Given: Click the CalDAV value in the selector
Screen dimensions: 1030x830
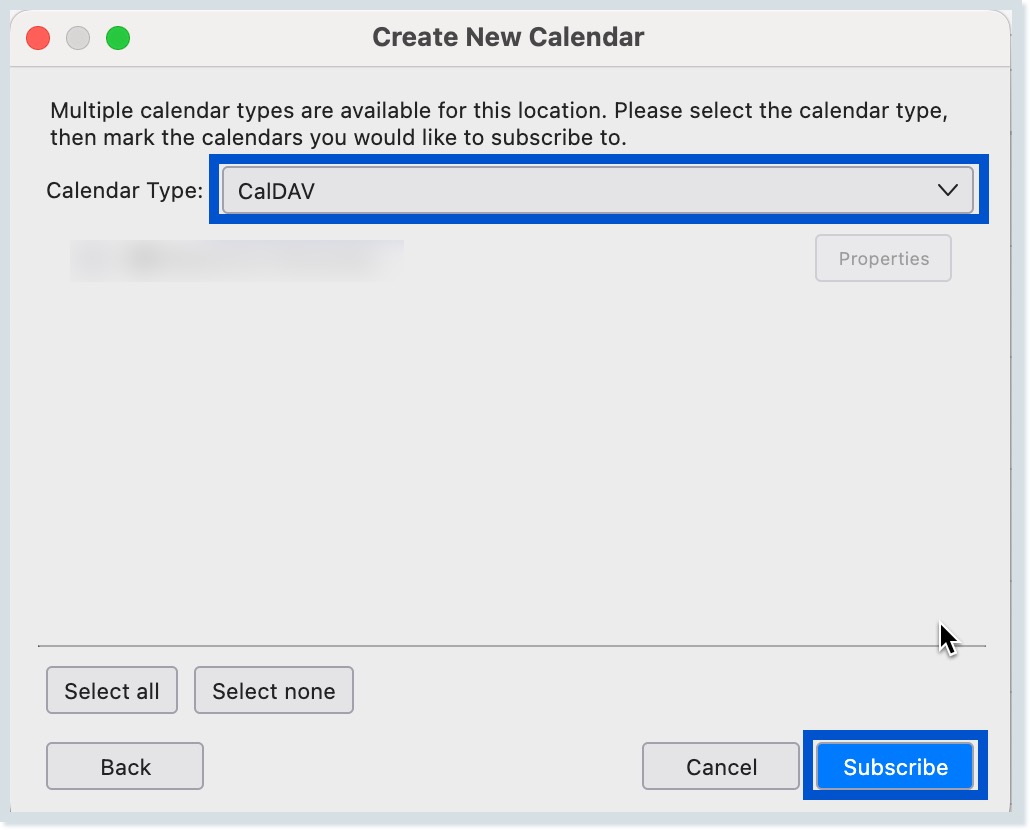Looking at the screenshot, I should 277,190.
